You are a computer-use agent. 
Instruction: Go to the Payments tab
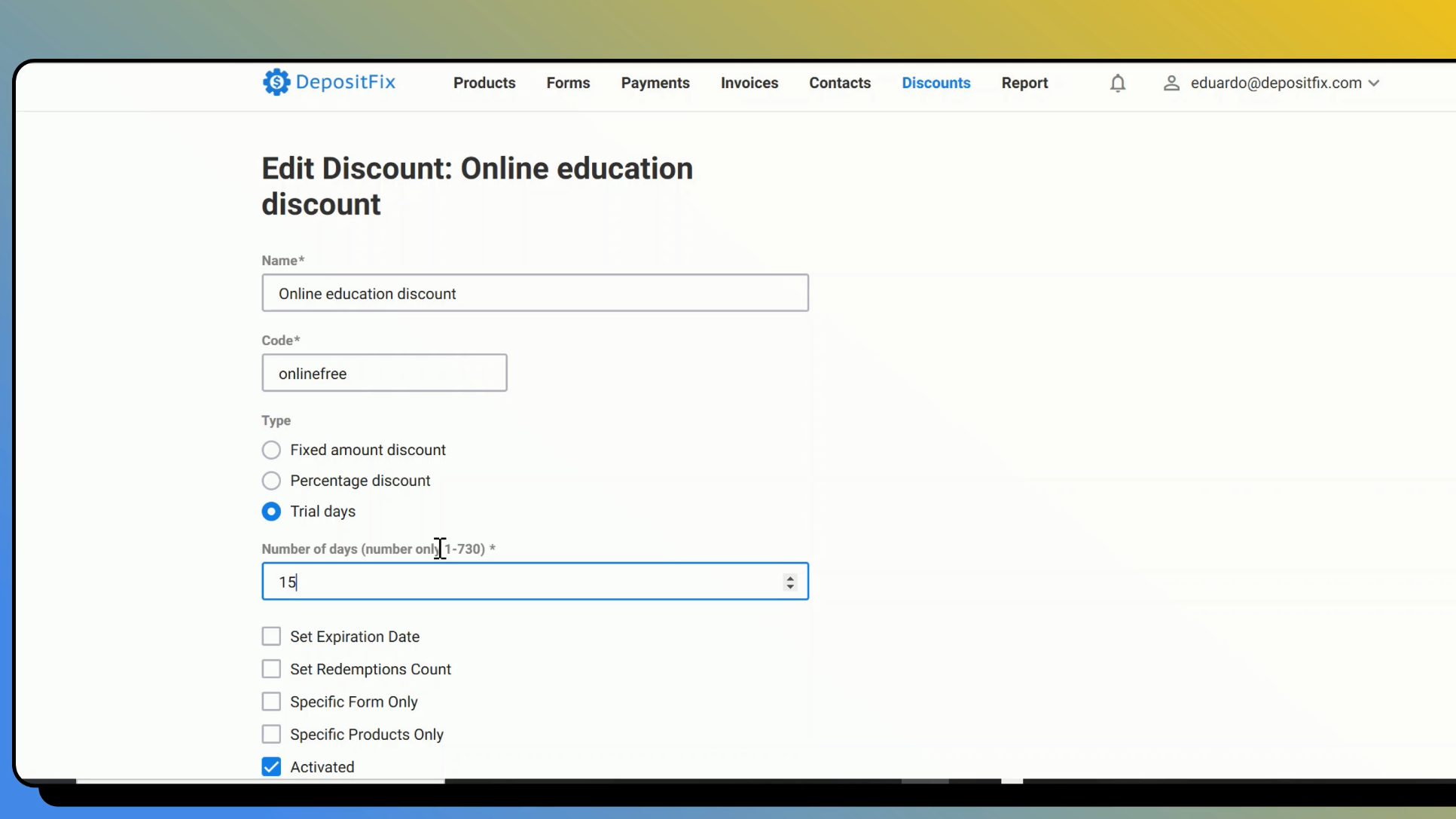[655, 83]
